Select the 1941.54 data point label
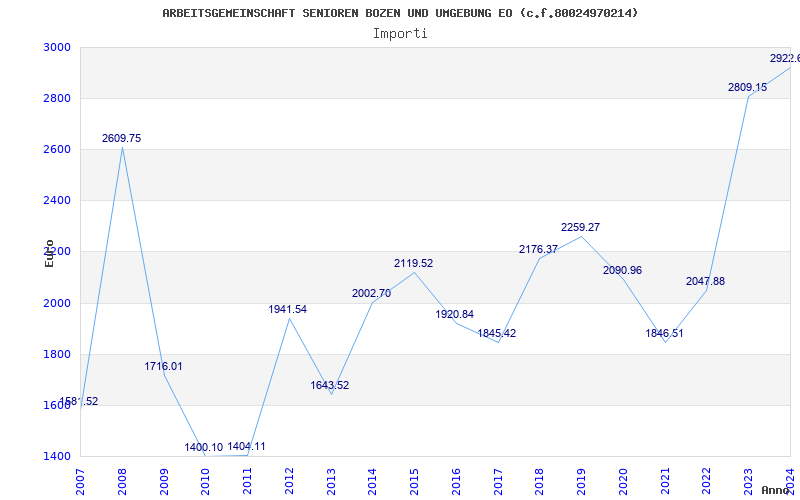Image resolution: width=800 pixels, height=500 pixels. click(x=287, y=309)
